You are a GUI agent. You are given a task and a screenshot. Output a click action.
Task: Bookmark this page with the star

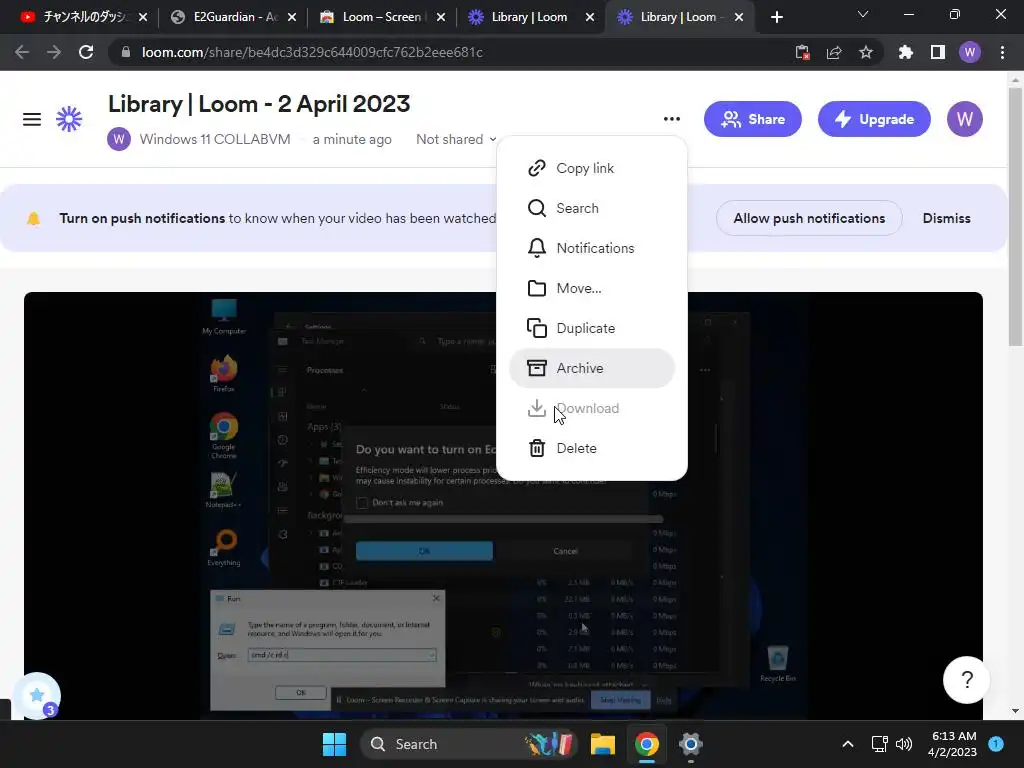click(x=865, y=52)
